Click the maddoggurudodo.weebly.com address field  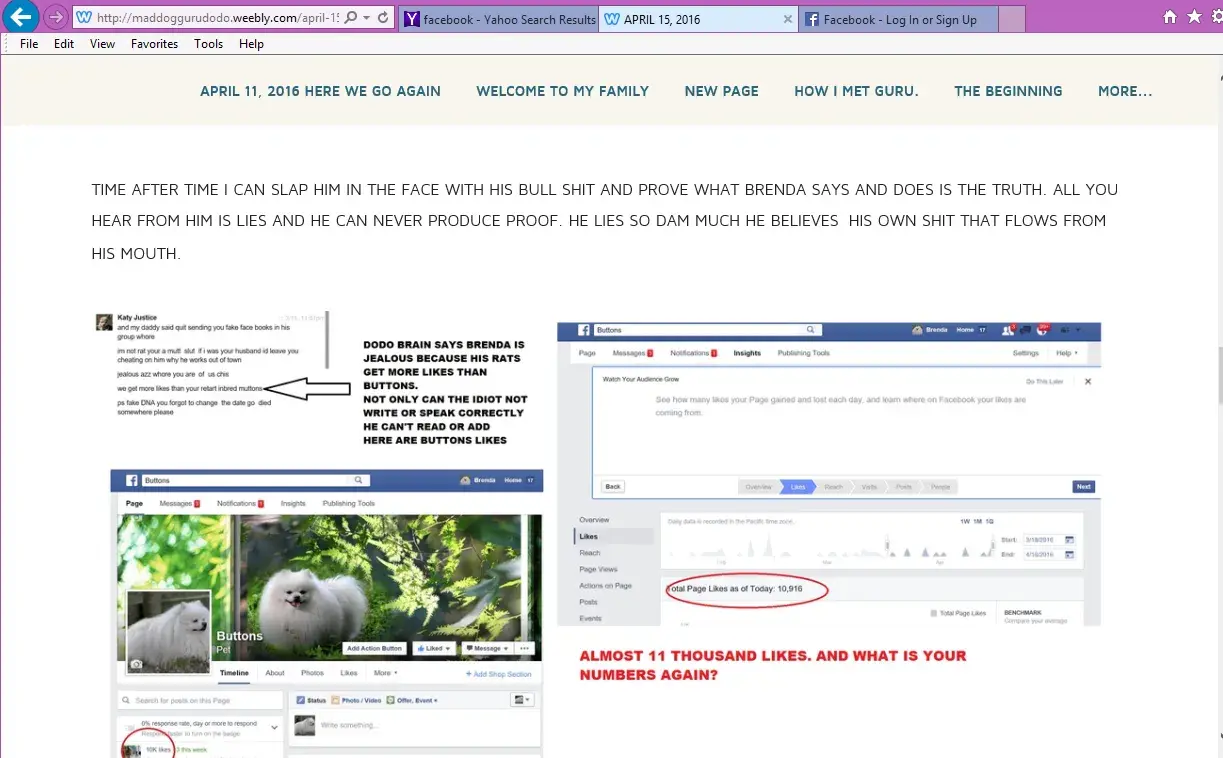coord(218,18)
